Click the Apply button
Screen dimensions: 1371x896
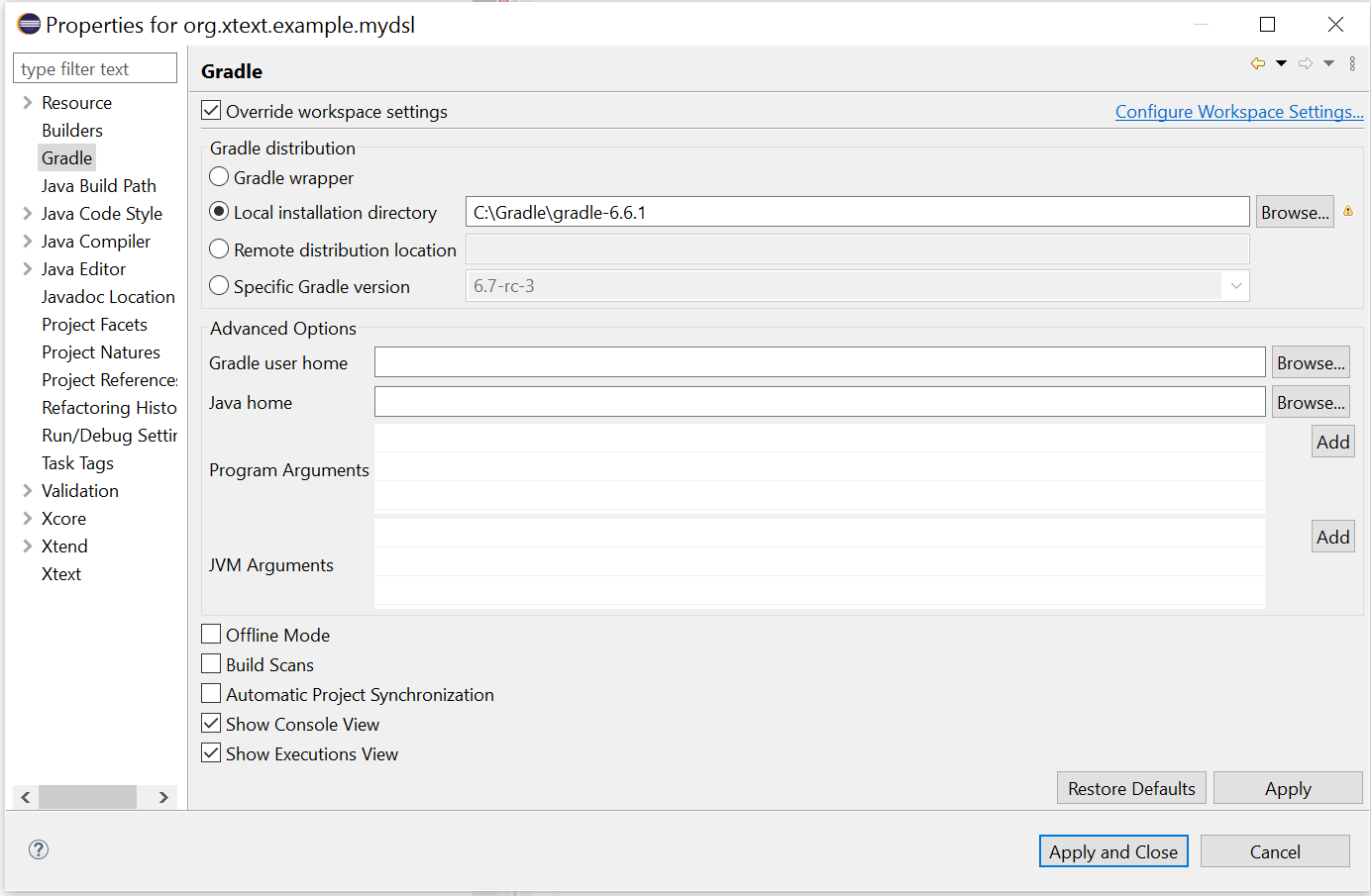click(1288, 788)
